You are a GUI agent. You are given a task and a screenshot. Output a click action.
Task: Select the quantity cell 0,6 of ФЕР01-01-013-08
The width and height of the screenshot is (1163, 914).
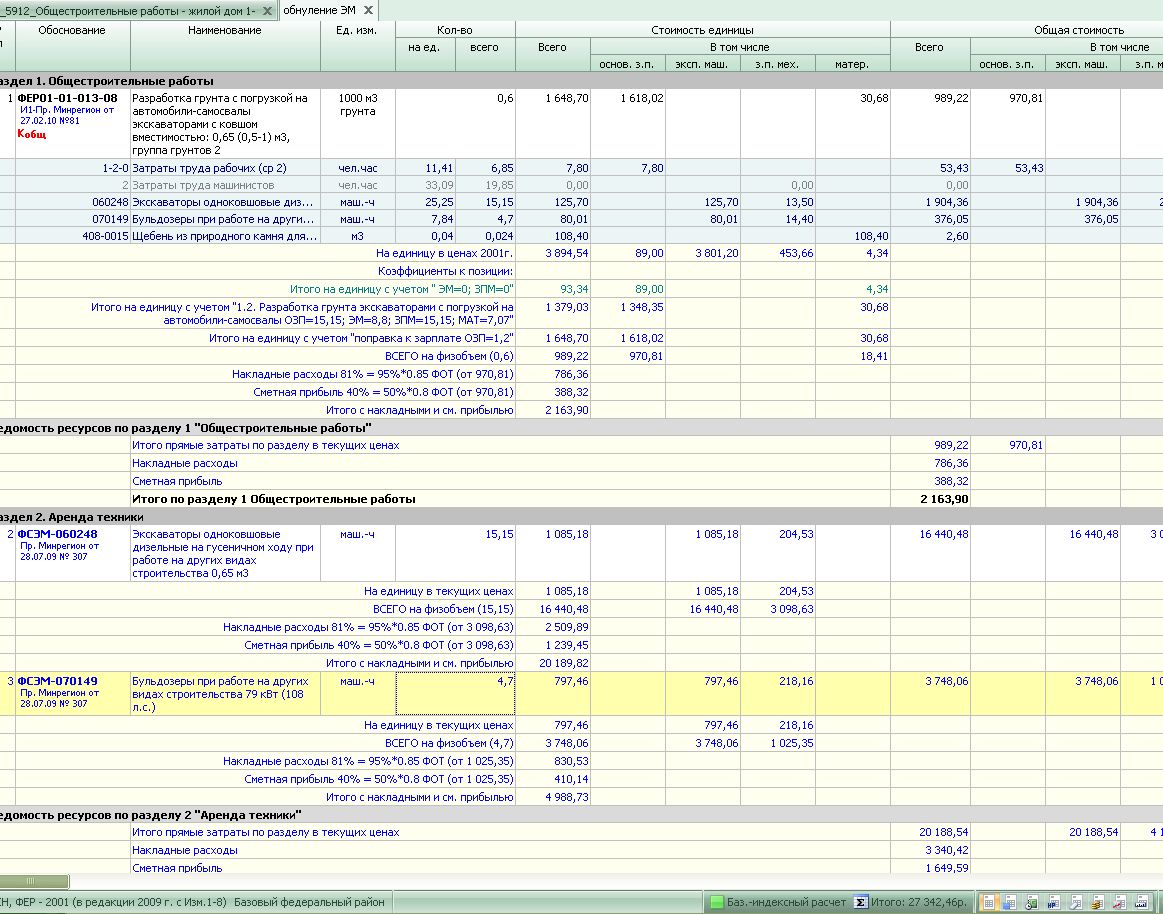(x=455, y=124)
